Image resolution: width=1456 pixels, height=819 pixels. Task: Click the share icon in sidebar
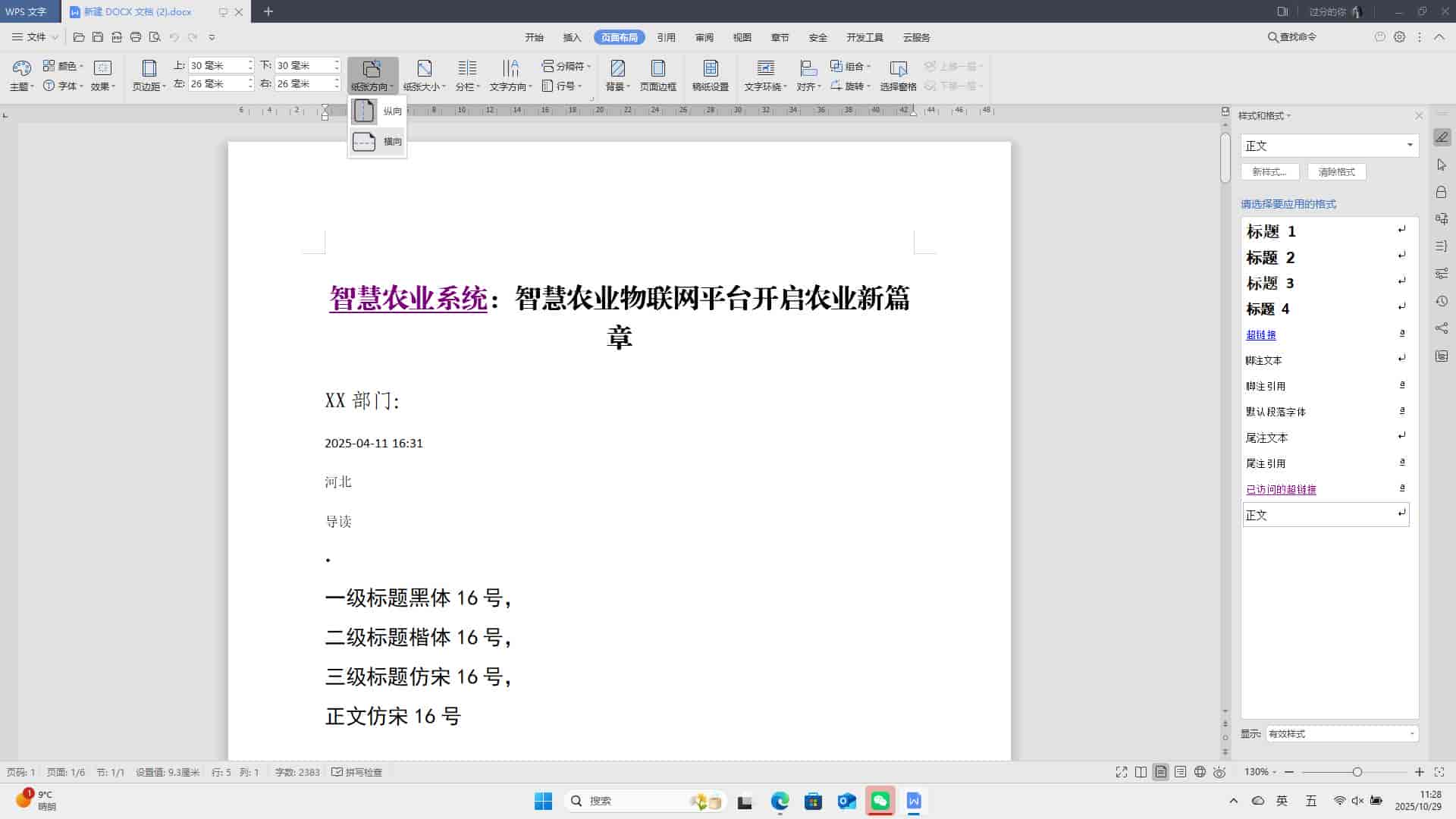[x=1442, y=328]
